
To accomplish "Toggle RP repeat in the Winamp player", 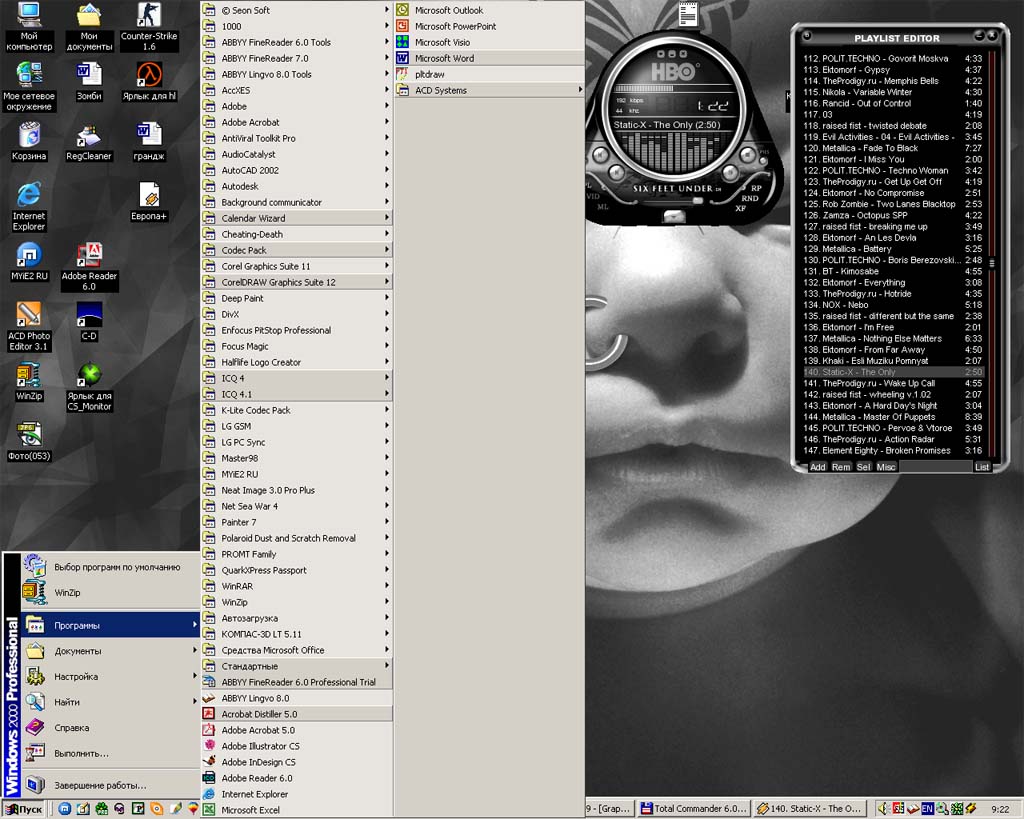I will (x=756, y=188).
